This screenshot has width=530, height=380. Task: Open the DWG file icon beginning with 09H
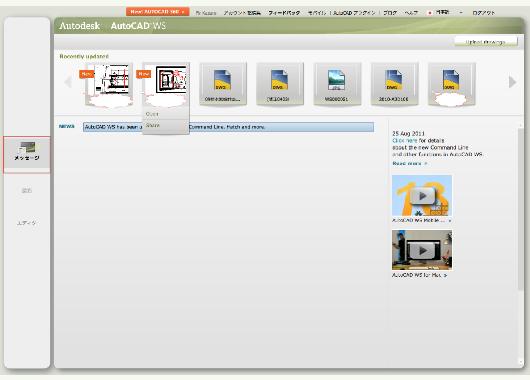222,80
